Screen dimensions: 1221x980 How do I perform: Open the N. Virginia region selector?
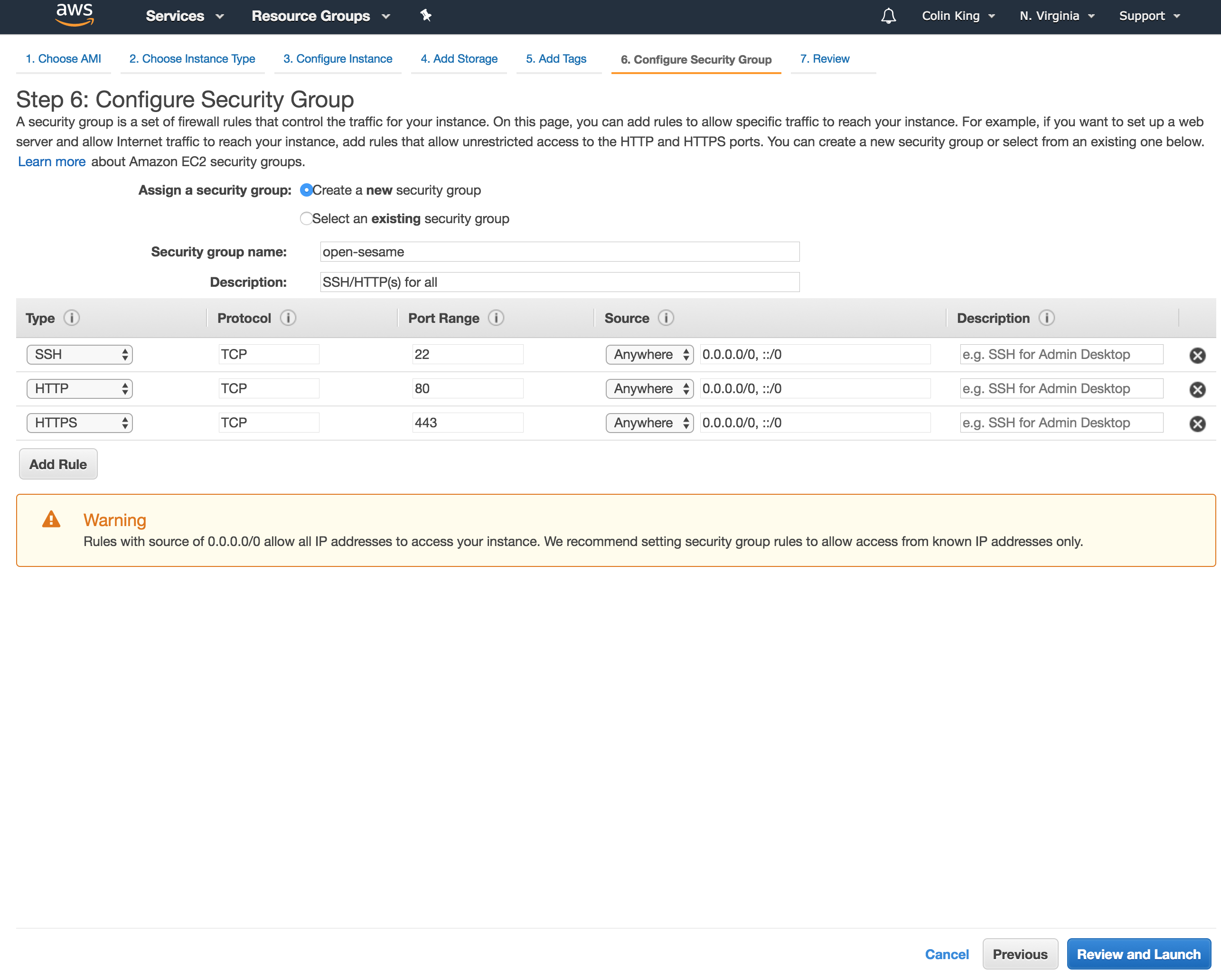pyautogui.click(x=1056, y=16)
